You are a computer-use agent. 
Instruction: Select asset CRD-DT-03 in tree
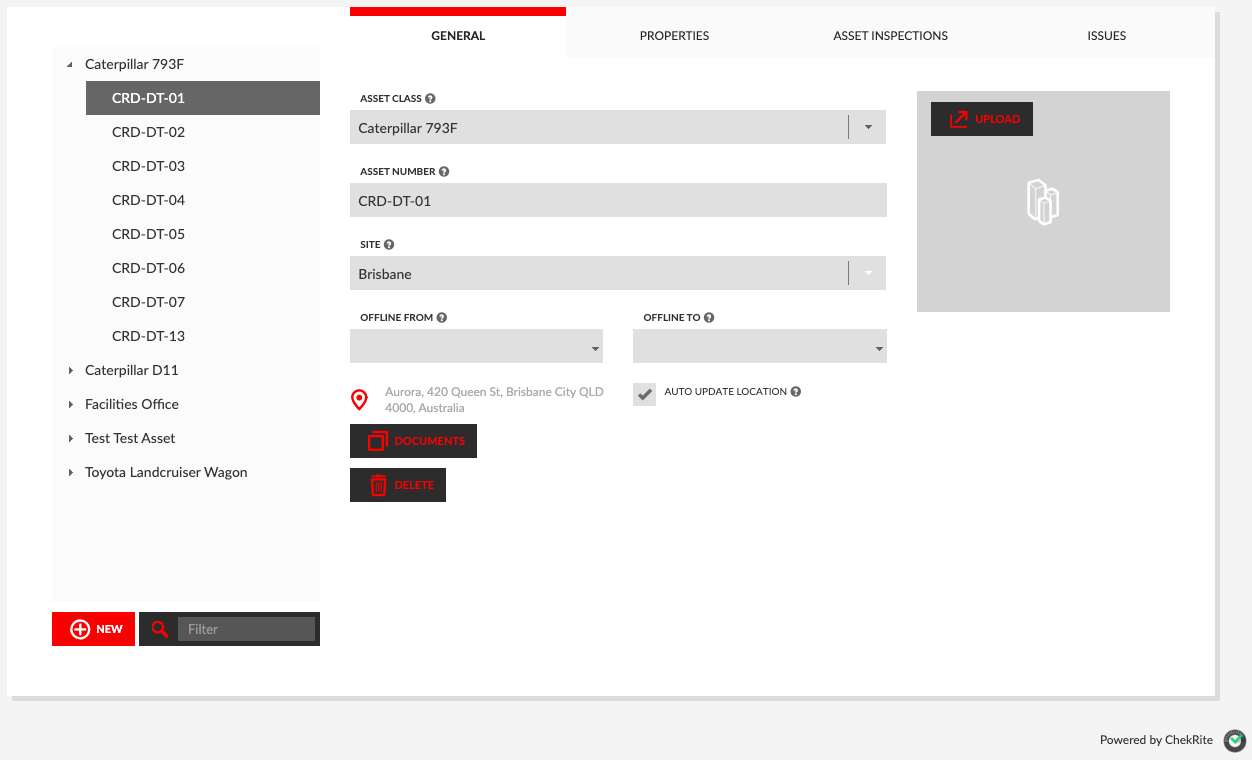(148, 166)
